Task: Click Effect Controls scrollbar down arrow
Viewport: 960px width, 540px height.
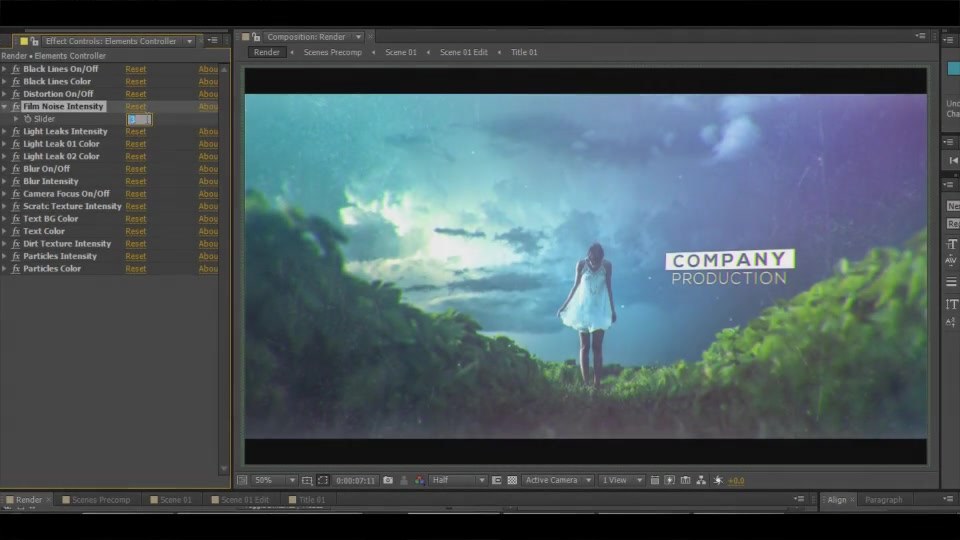Action: click(224, 468)
